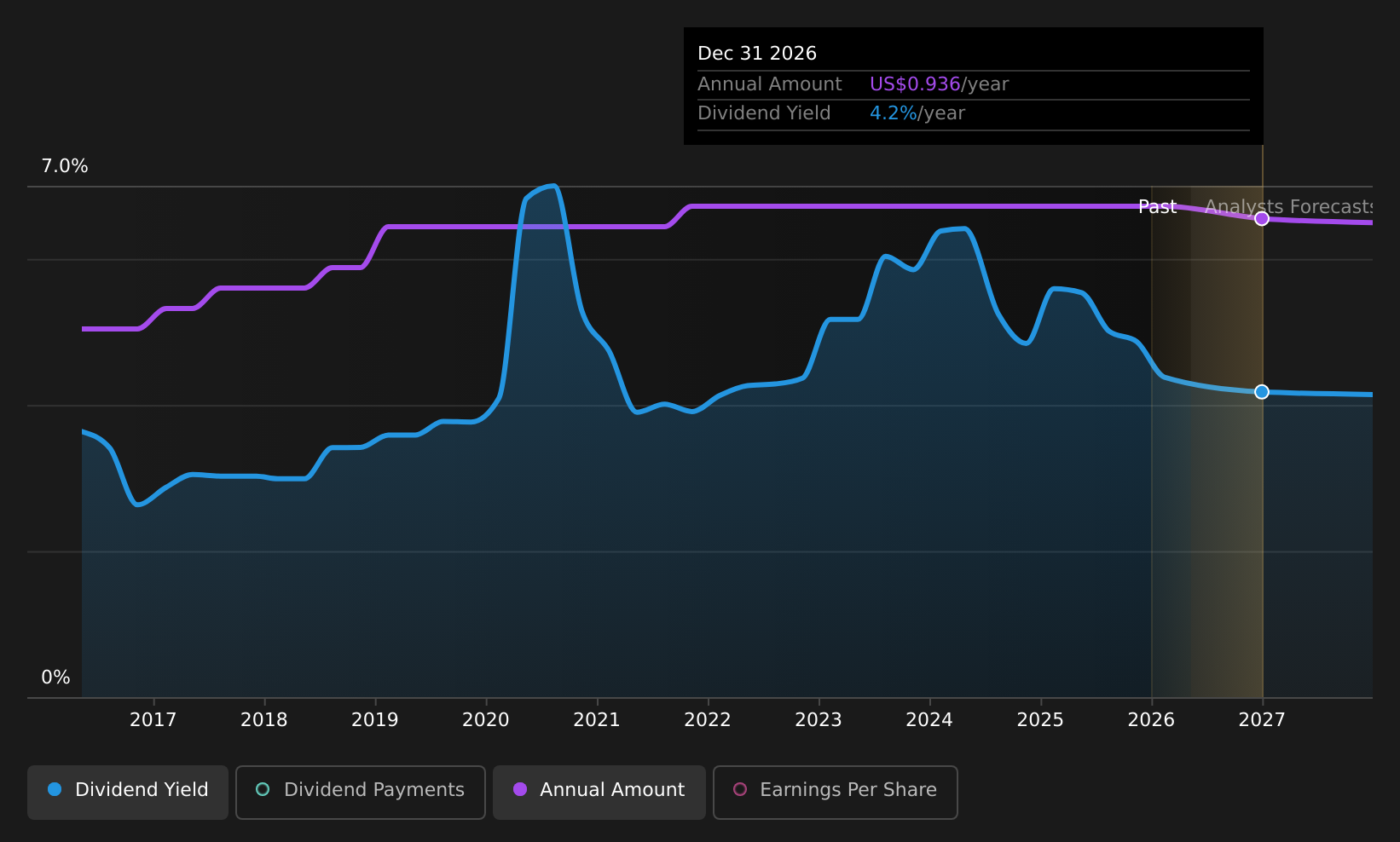Enable the Earnings Per Share series

836,792
